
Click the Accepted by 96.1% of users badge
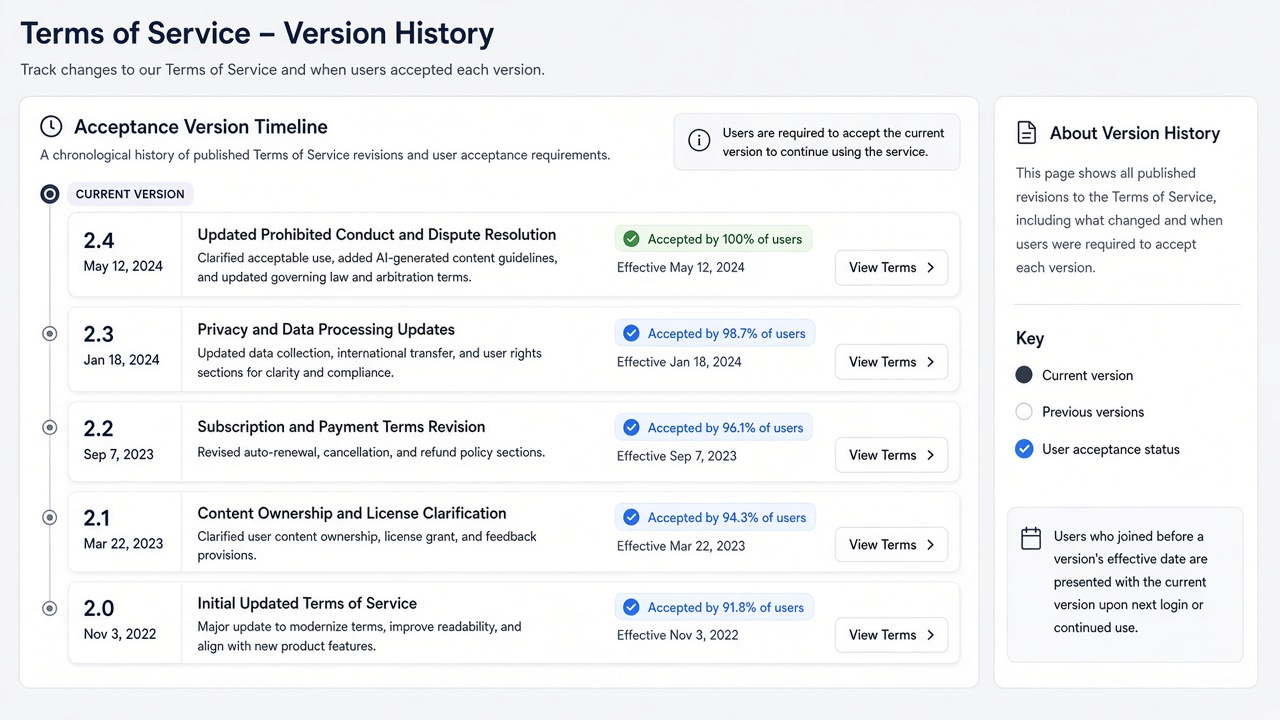[x=714, y=427]
